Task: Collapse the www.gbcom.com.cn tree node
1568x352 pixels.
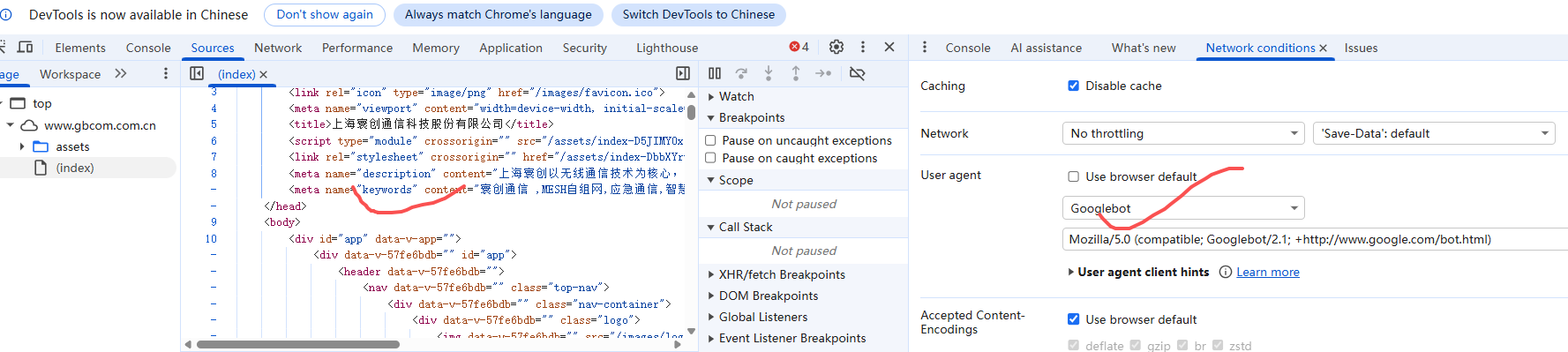Action: click(10, 125)
